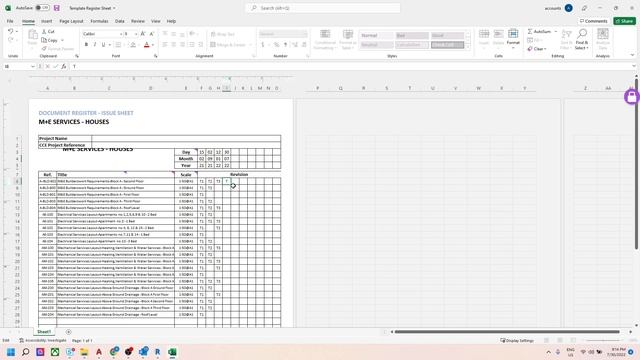Viewport: 640px width, 360px height.
Task: Click the Format as Table button
Action: [x=347, y=40]
